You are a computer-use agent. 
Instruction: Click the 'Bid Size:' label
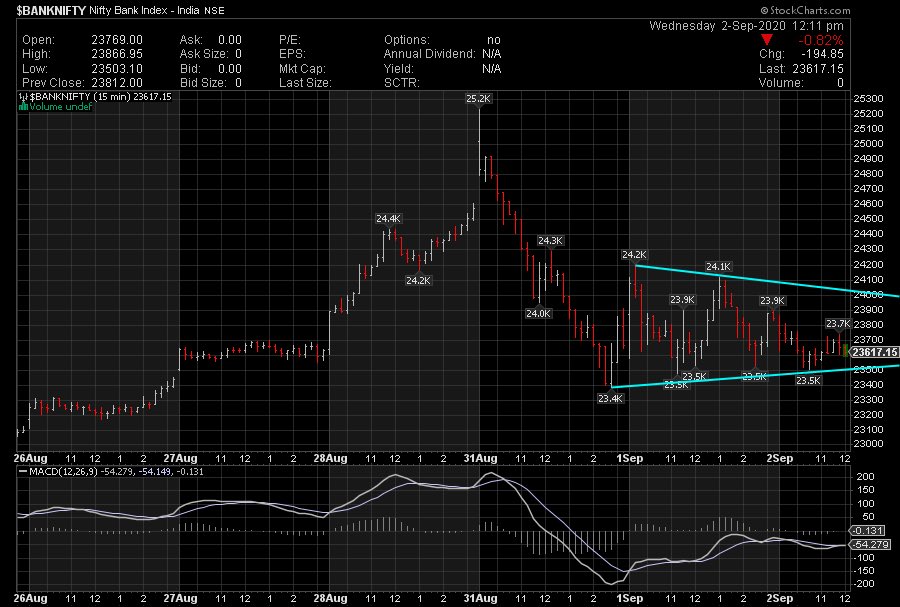203,83
